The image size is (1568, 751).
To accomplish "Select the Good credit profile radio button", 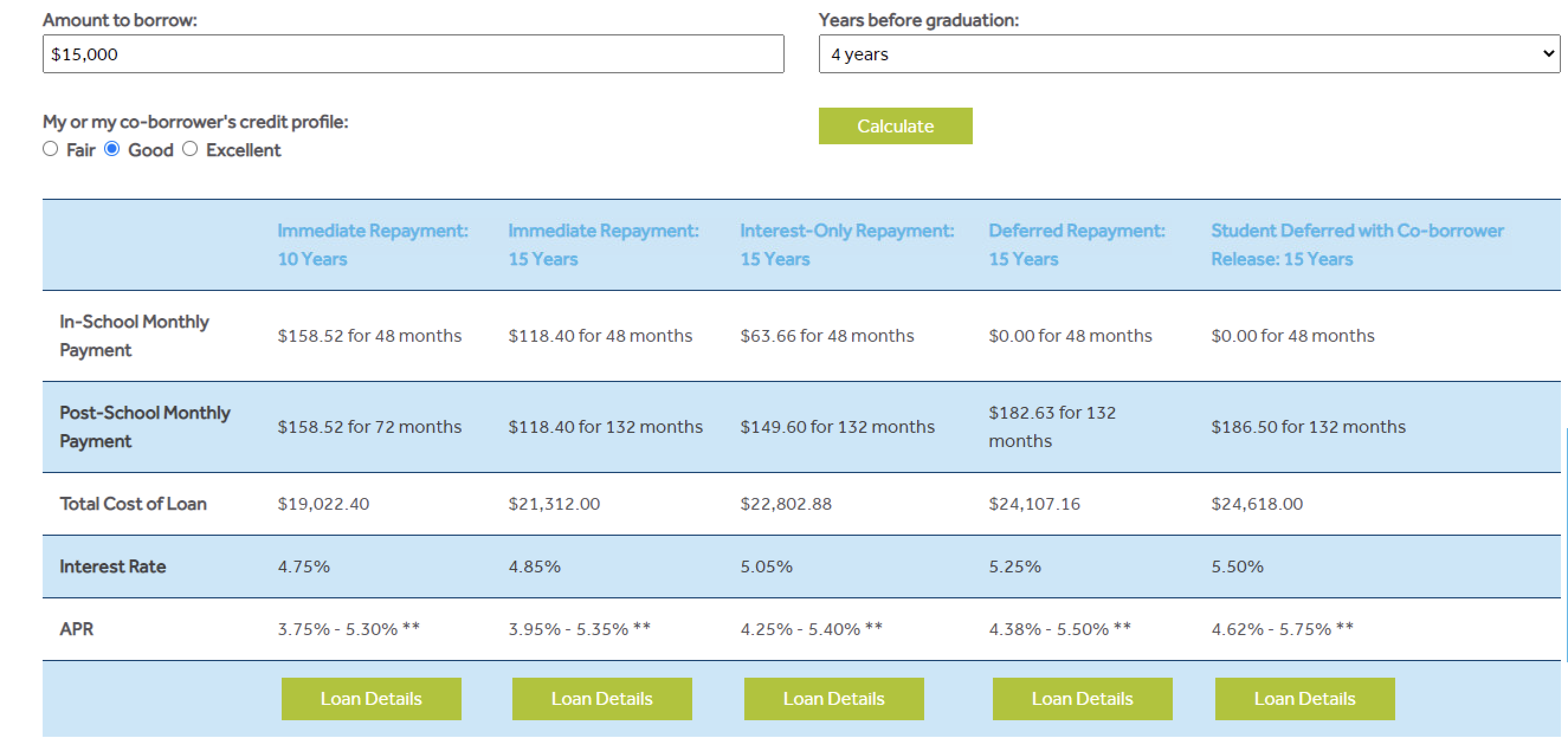I will pos(112,149).
